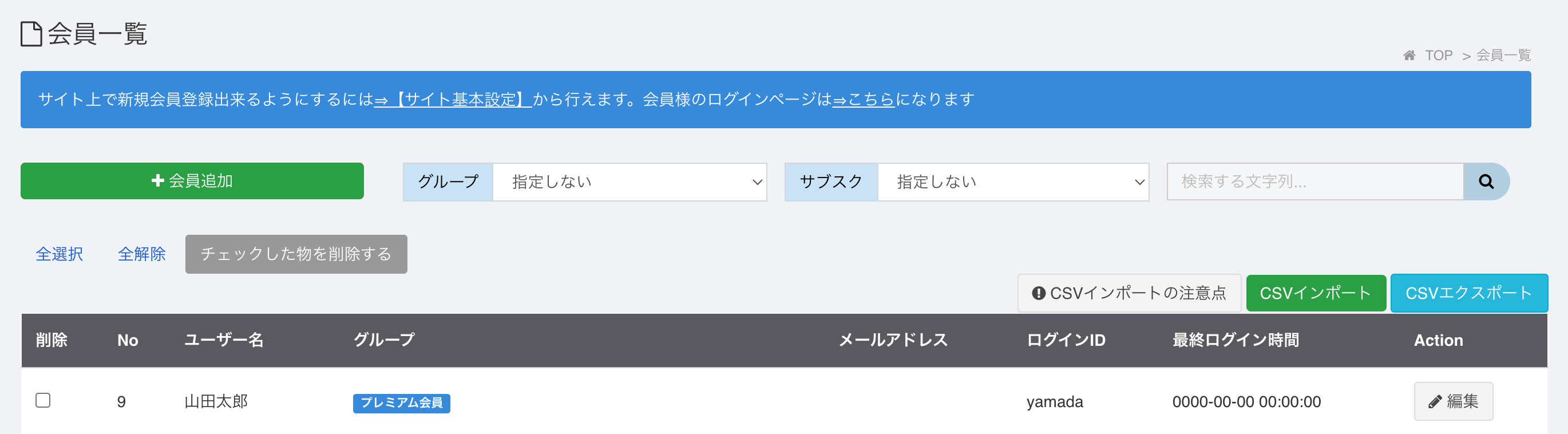Screen dimensions: 1568x434
Task: Open the サブスク filter dropdown
Action: click(1013, 182)
